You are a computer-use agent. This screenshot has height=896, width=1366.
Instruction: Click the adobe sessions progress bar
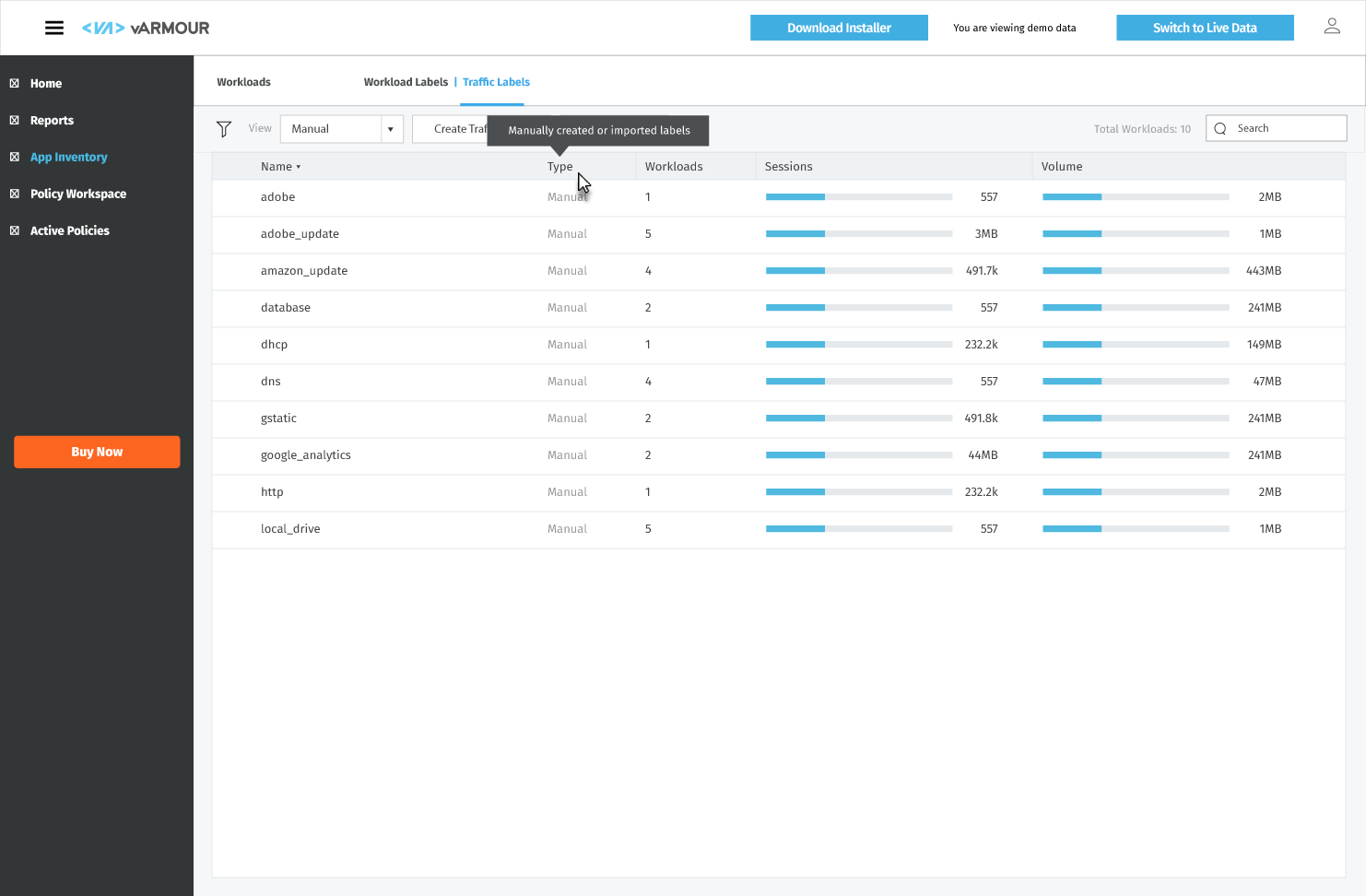[859, 196]
